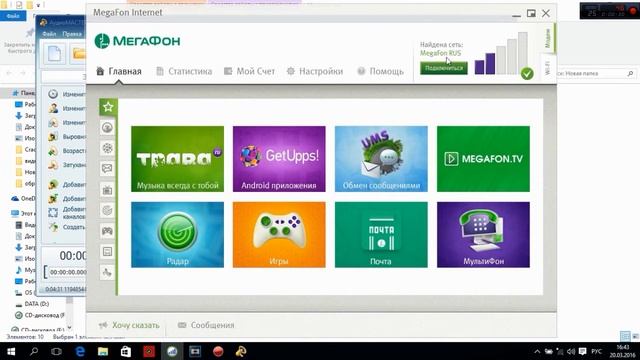Open the Мой Счет tab
640x360 pixels.
[x=249, y=71]
